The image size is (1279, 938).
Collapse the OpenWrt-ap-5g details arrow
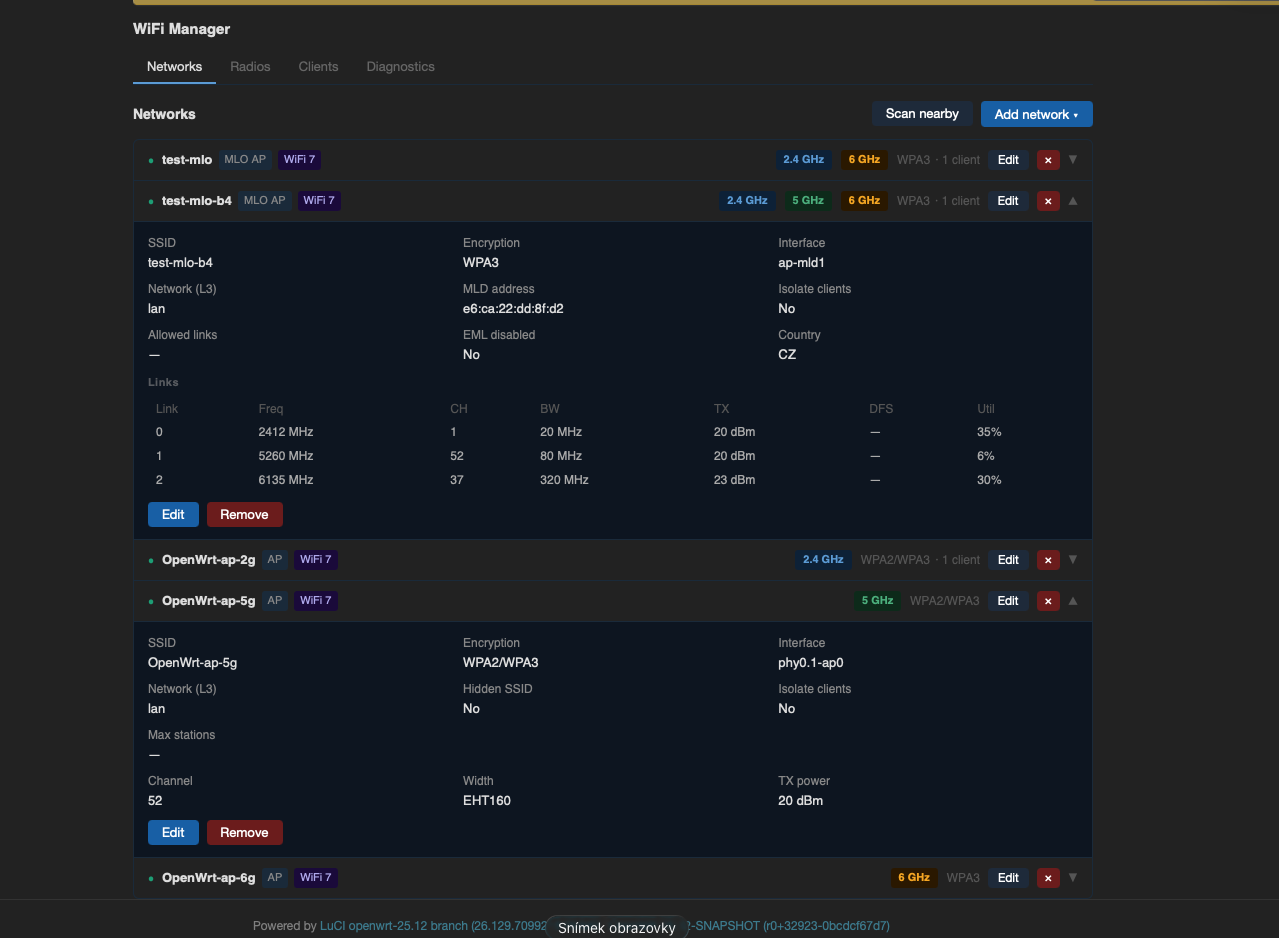click(1073, 600)
